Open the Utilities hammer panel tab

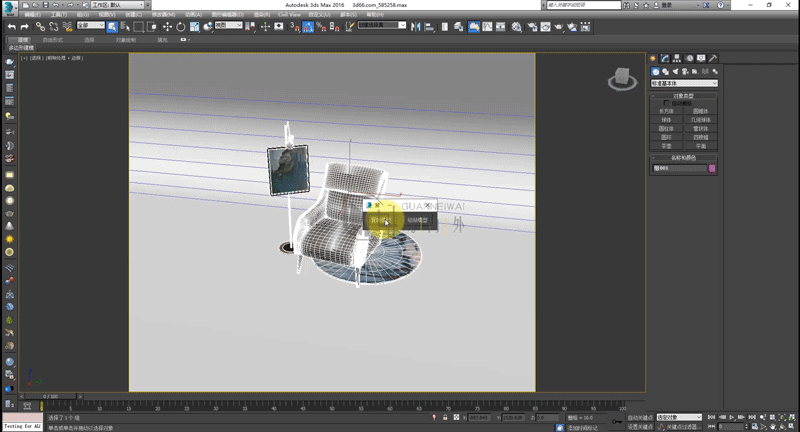(x=714, y=59)
